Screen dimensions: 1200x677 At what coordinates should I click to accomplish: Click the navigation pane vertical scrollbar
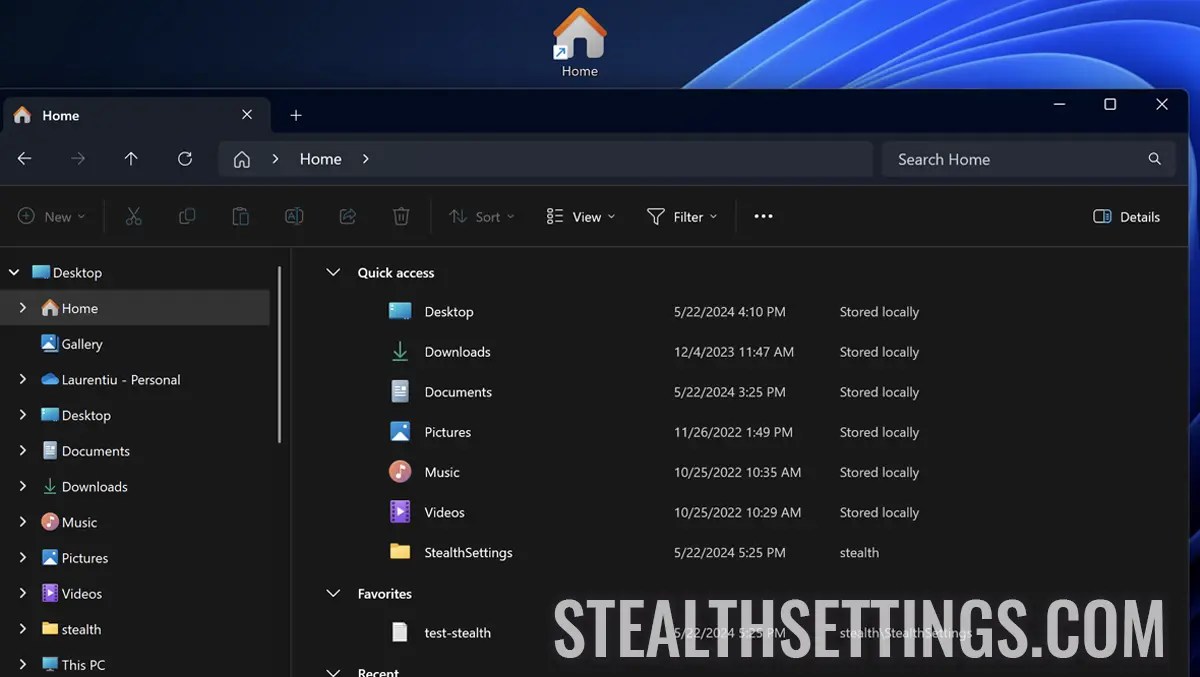point(280,355)
